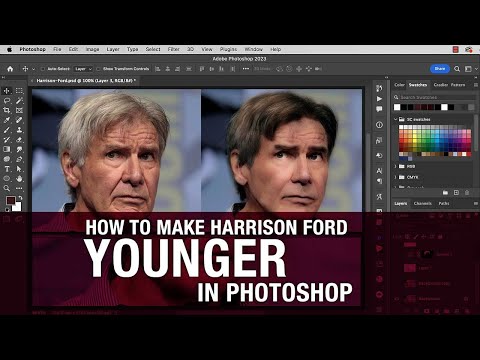The height and width of the screenshot is (360, 480).
Task: Select the Spot Healing Brush tool
Action: click(19, 120)
